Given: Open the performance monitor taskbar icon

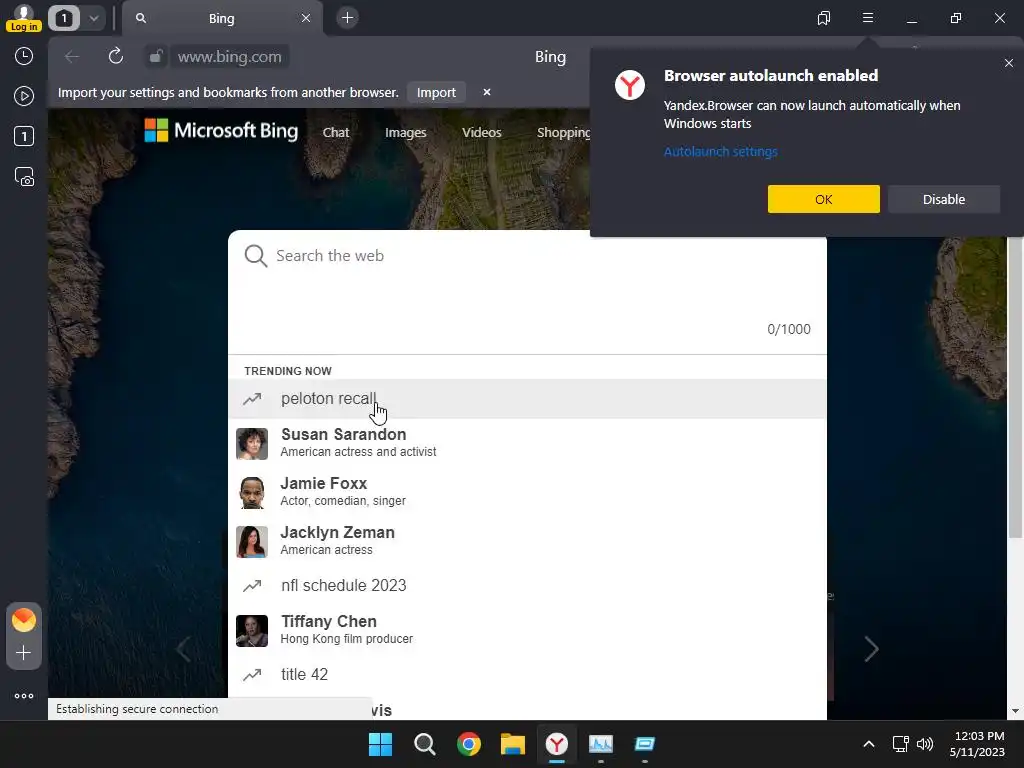Looking at the screenshot, I should pos(601,744).
